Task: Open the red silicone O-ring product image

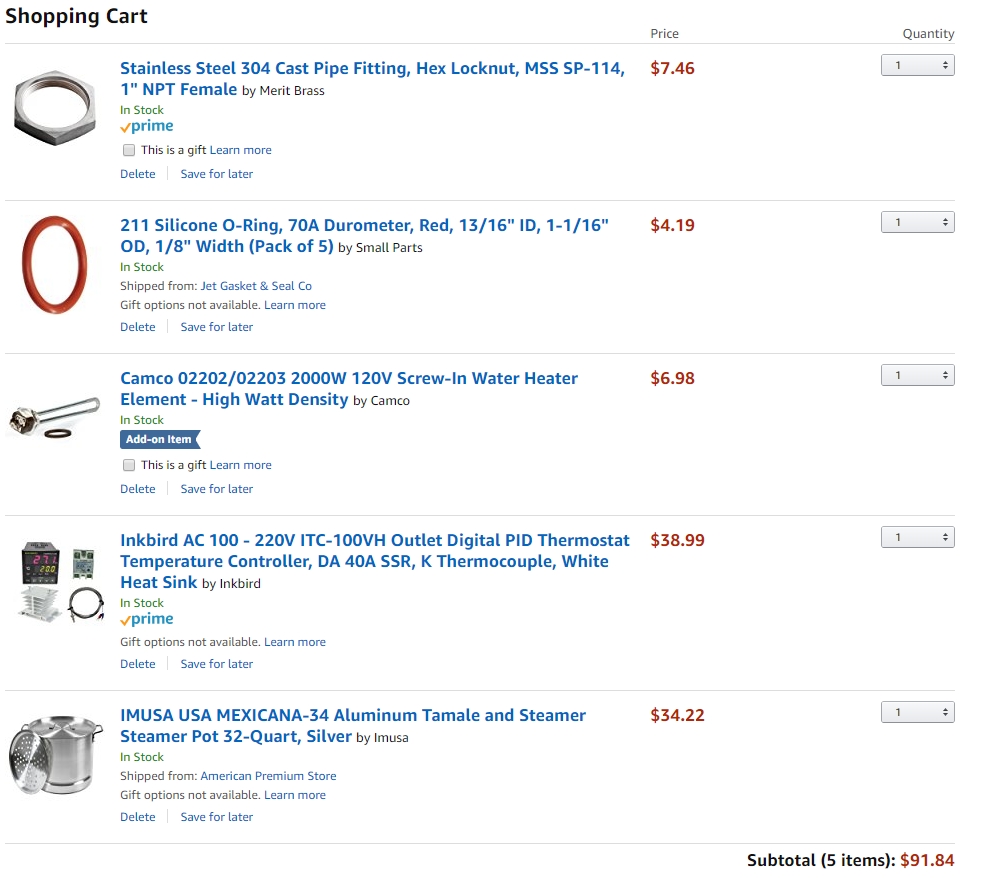Action: (x=54, y=265)
